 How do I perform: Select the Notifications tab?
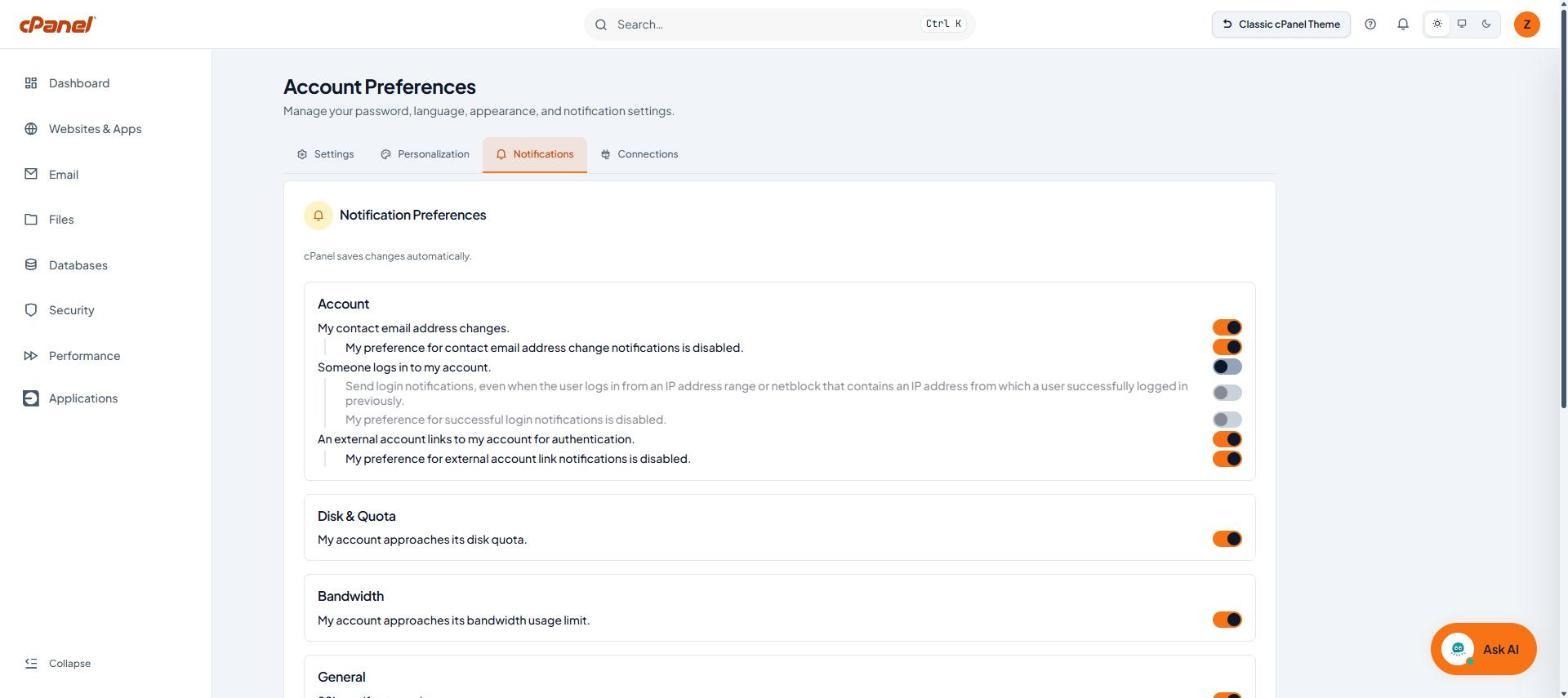tap(535, 154)
